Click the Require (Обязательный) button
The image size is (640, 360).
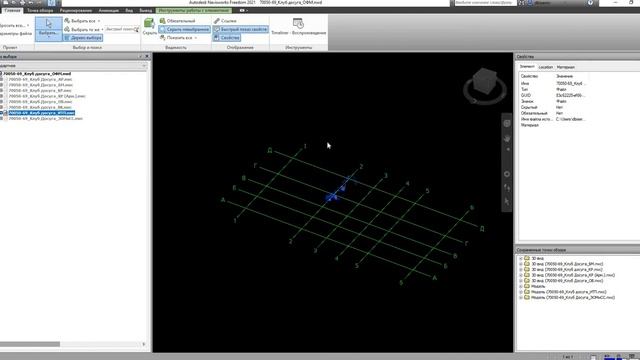click(177, 21)
